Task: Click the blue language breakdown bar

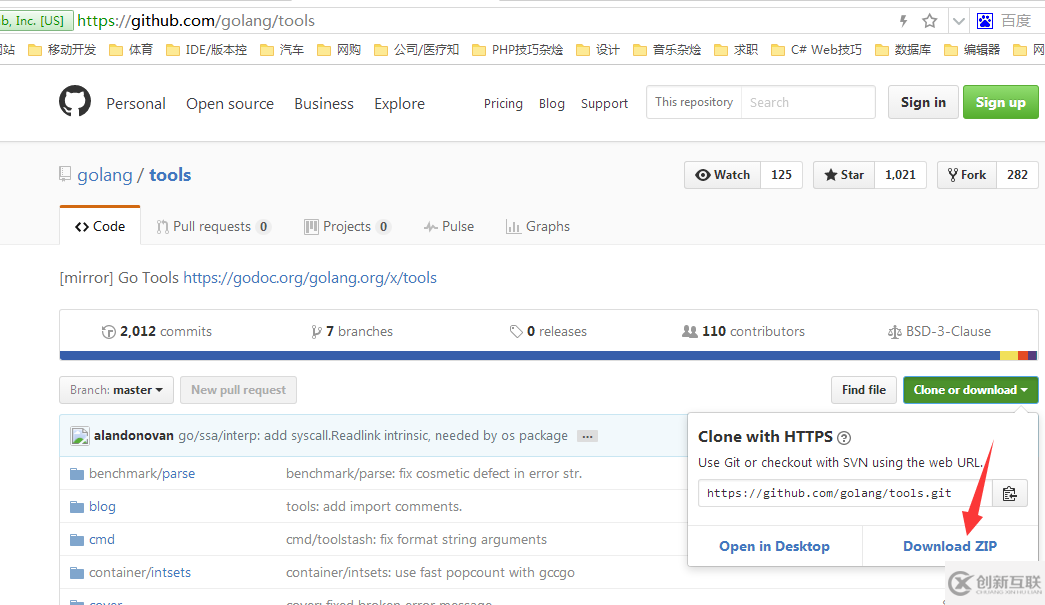Action: [530, 356]
